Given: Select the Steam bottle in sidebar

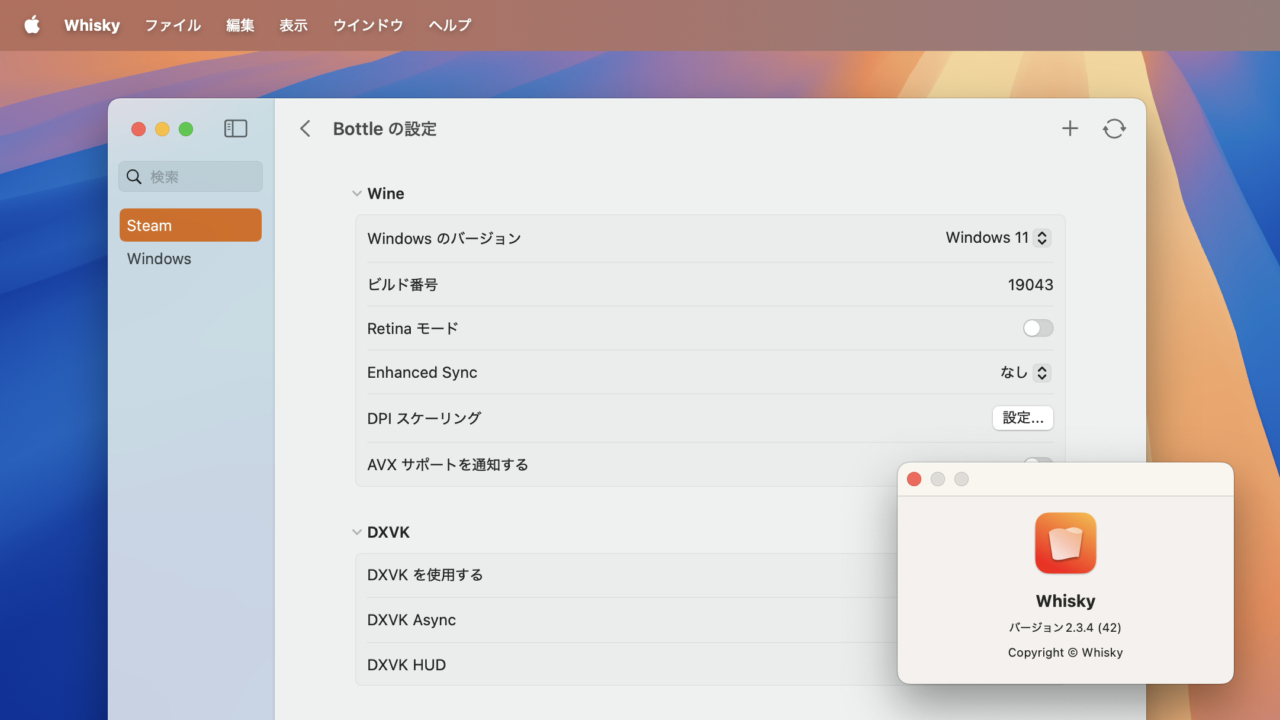Looking at the screenshot, I should (x=191, y=225).
